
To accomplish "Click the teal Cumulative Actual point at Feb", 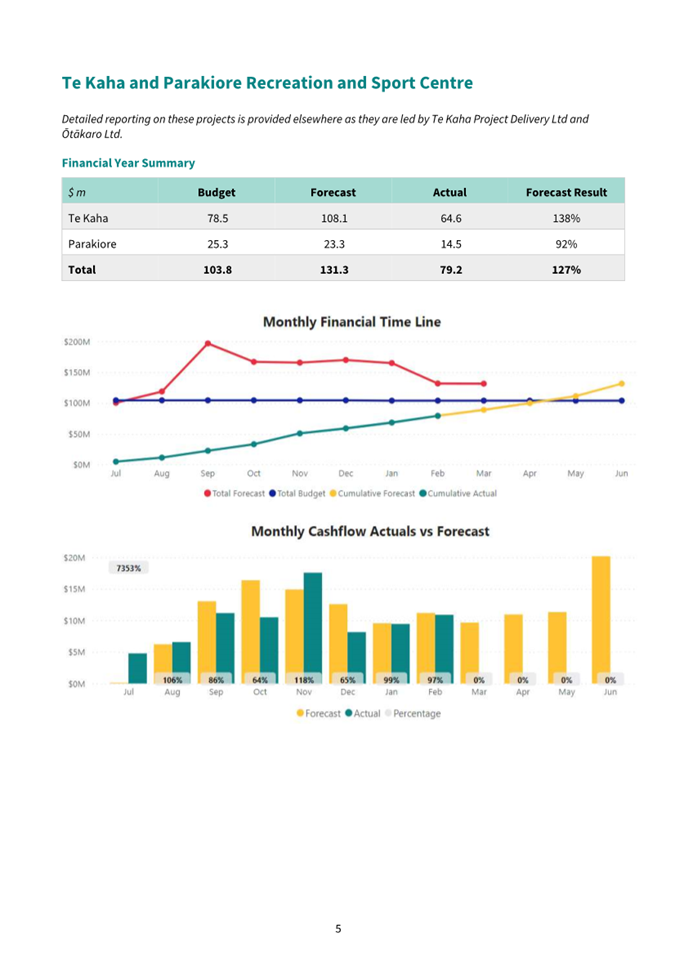I will coord(437,416).
